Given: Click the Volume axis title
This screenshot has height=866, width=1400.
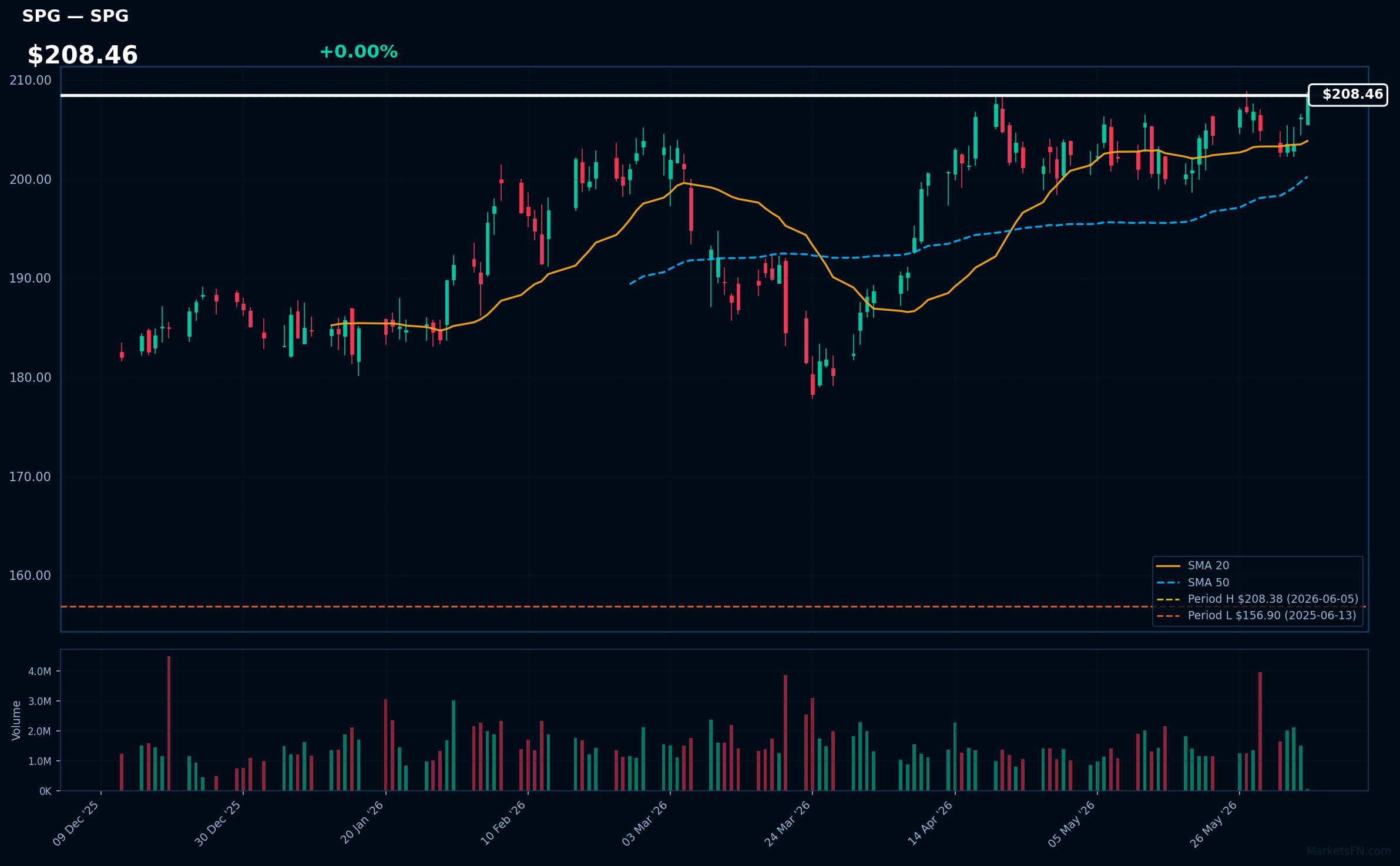Looking at the screenshot, I should [x=16, y=720].
